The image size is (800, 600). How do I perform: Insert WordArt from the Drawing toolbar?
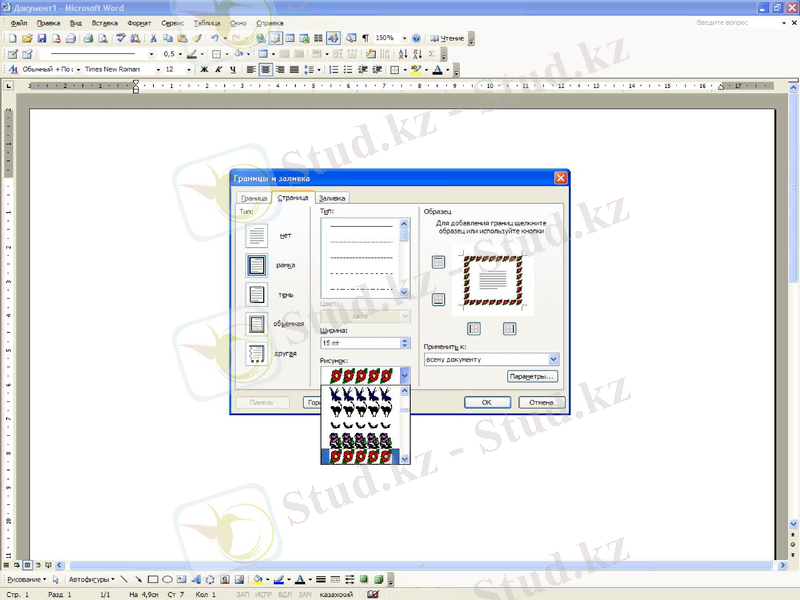[198, 578]
